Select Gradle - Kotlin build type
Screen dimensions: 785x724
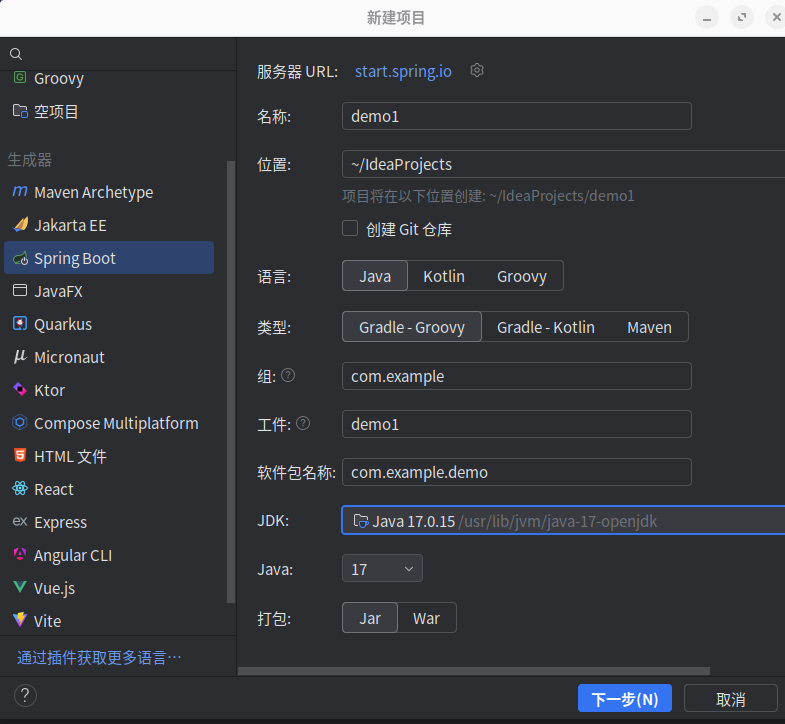click(546, 327)
